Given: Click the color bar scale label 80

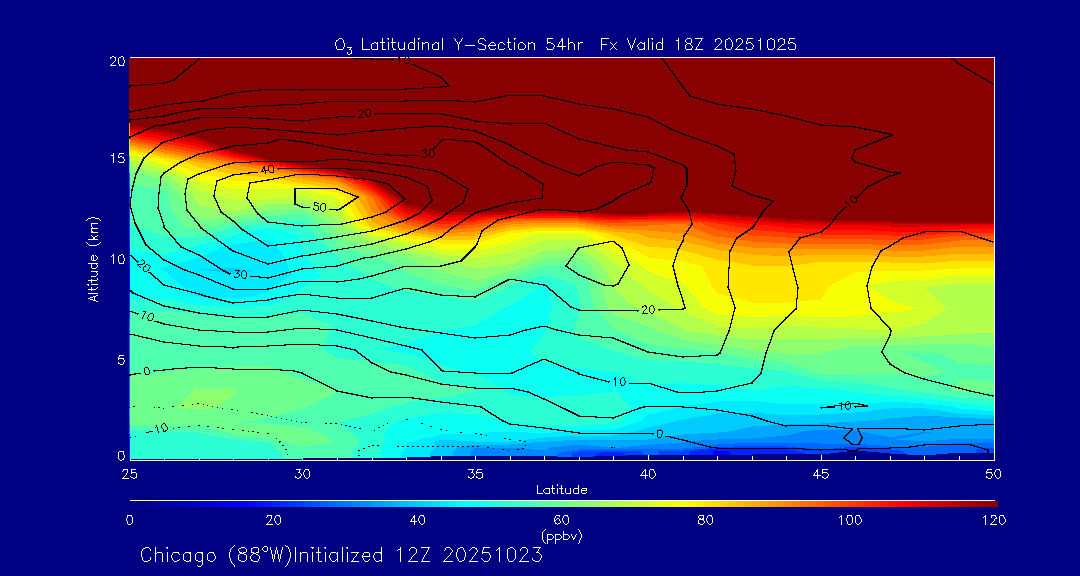Looking at the screenshot, I should click(706, 520).
